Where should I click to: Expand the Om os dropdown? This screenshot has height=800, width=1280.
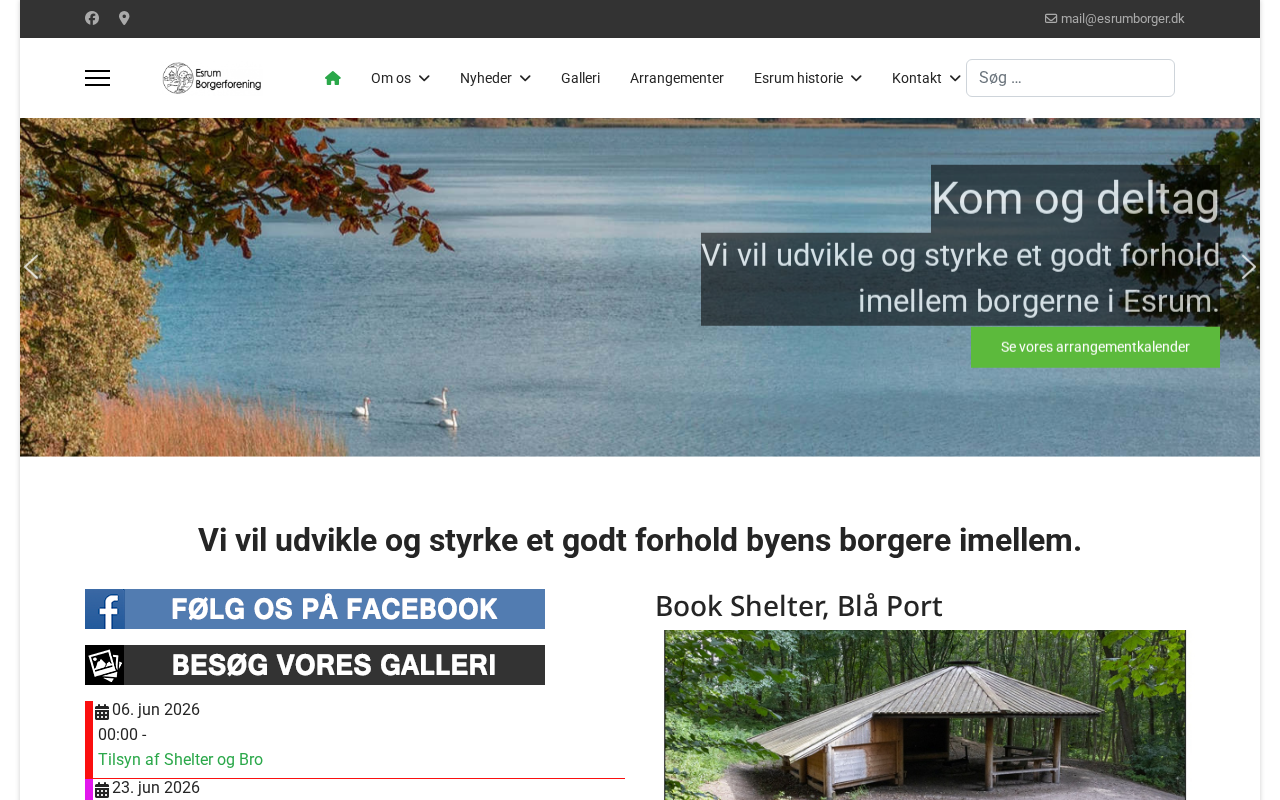pyautogui.click(x=400, y=78)
